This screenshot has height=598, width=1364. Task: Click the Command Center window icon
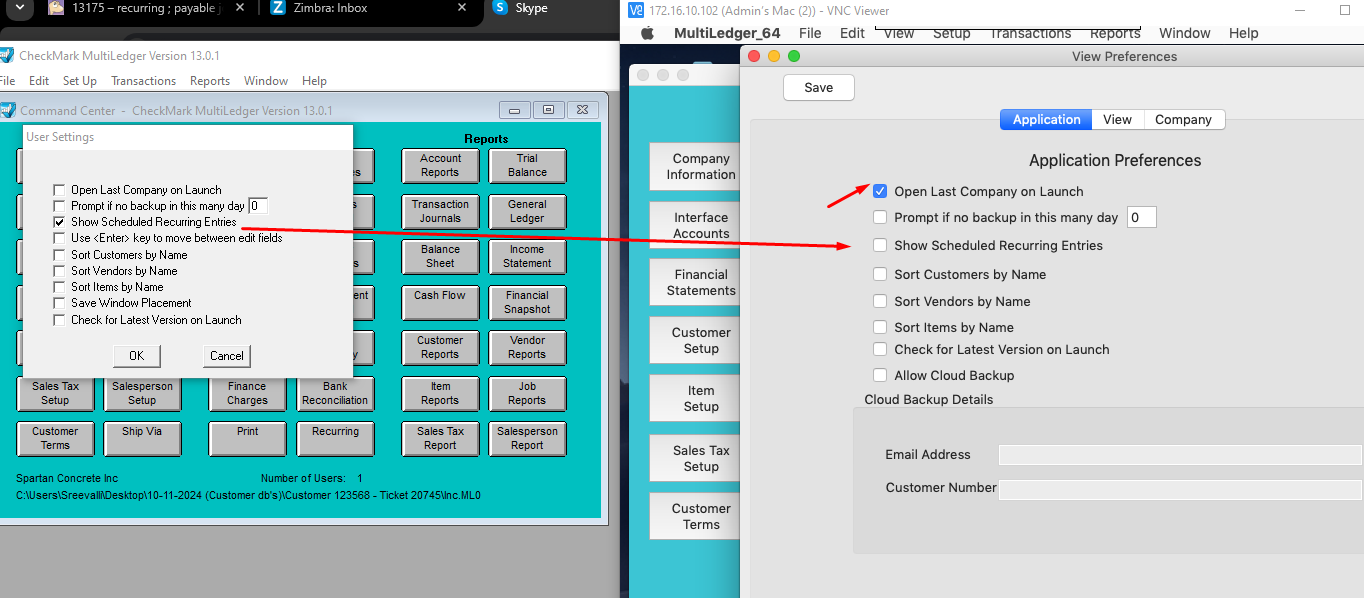pos(8,110)
